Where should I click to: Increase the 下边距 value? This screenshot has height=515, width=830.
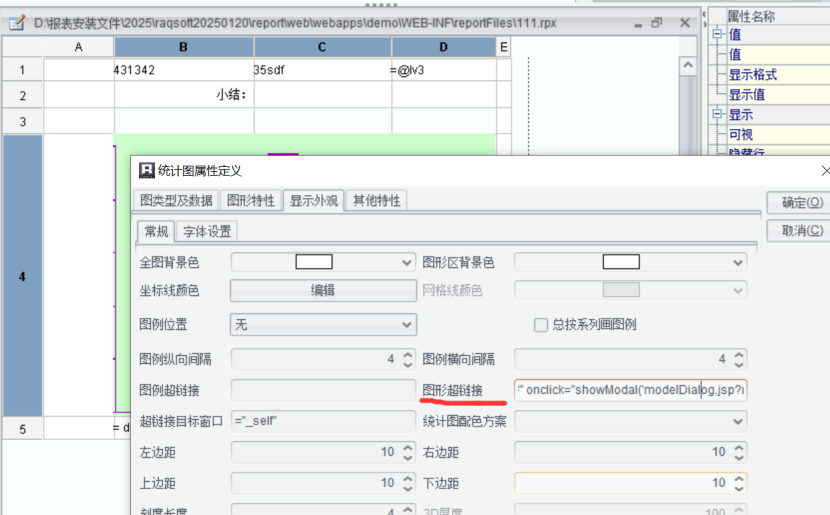pyautogui.click(x=739, y=478)
